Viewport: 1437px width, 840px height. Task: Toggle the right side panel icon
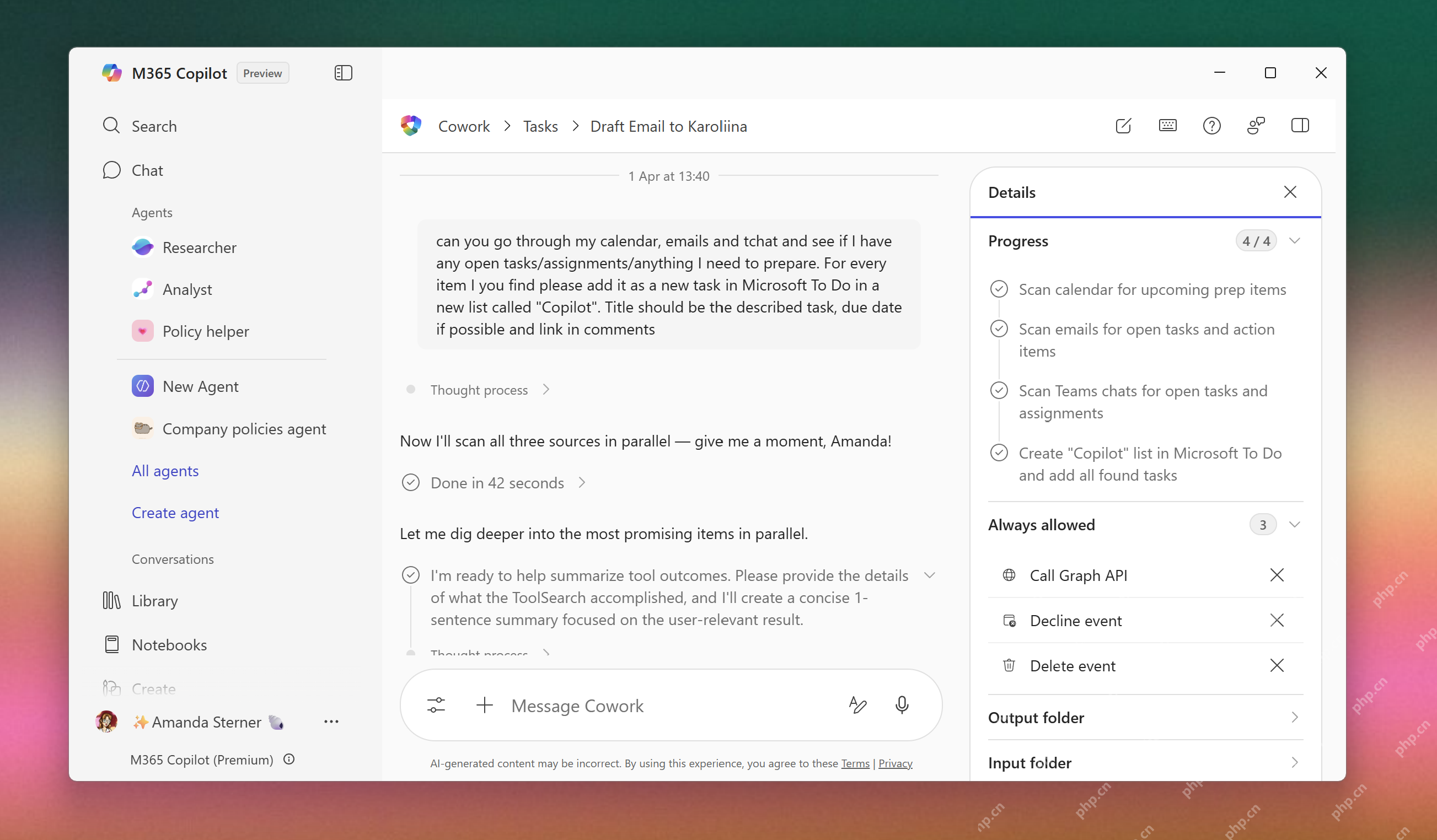[x=1300, y=126]
